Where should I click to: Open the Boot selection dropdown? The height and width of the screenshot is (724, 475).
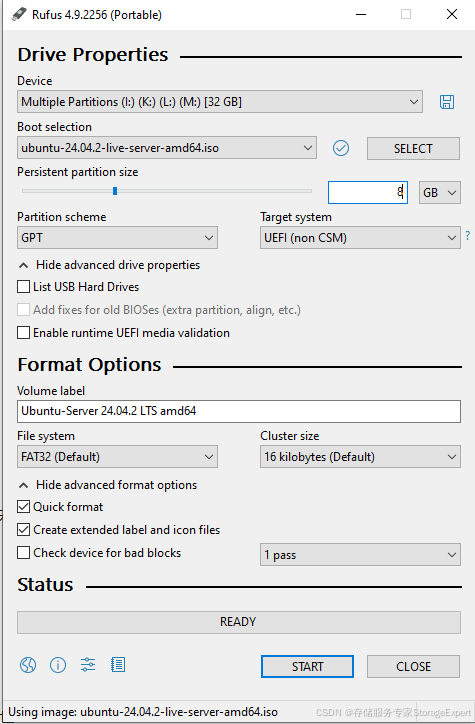[167, 148]
